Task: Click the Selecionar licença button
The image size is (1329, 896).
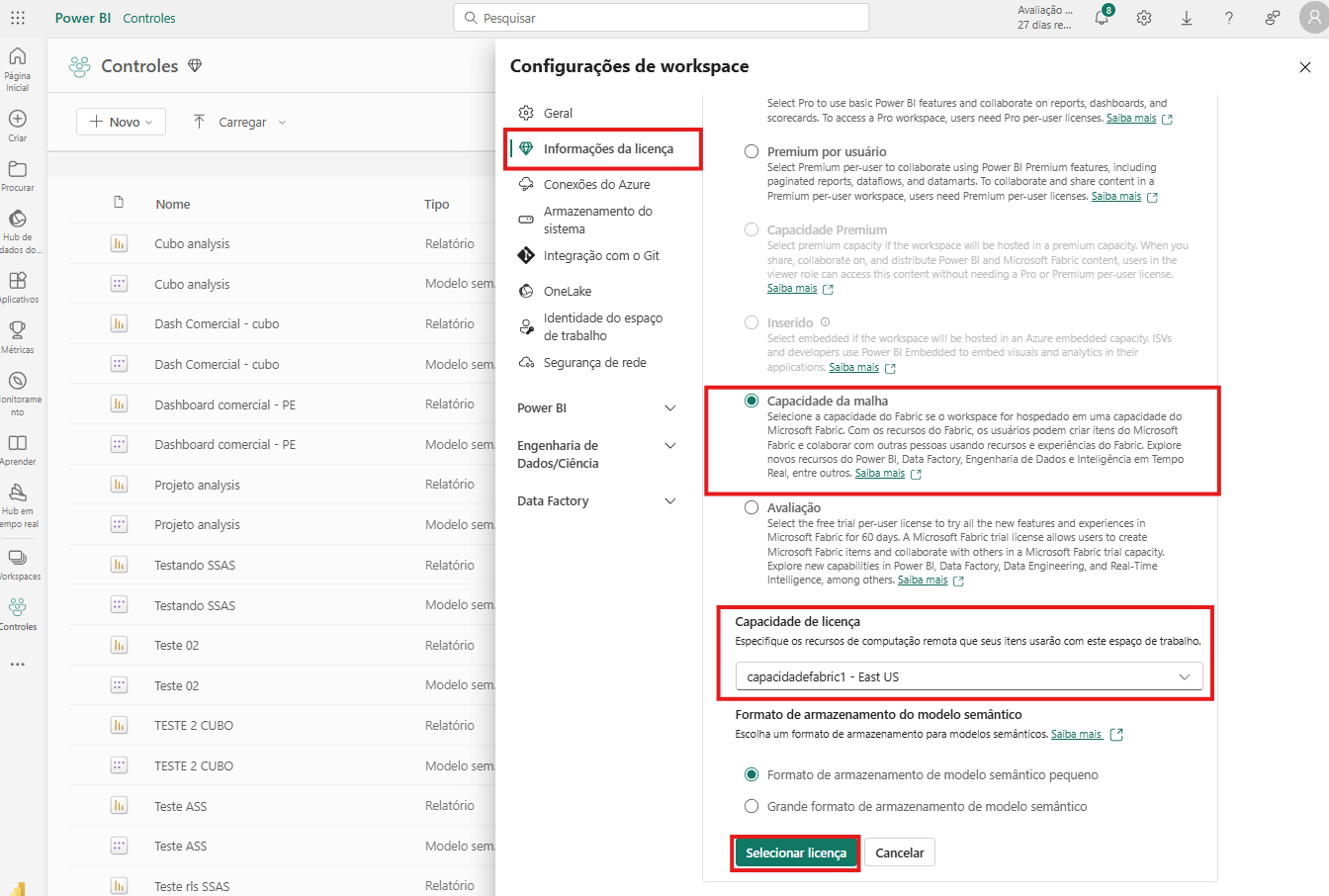Action: coord(796,853)
